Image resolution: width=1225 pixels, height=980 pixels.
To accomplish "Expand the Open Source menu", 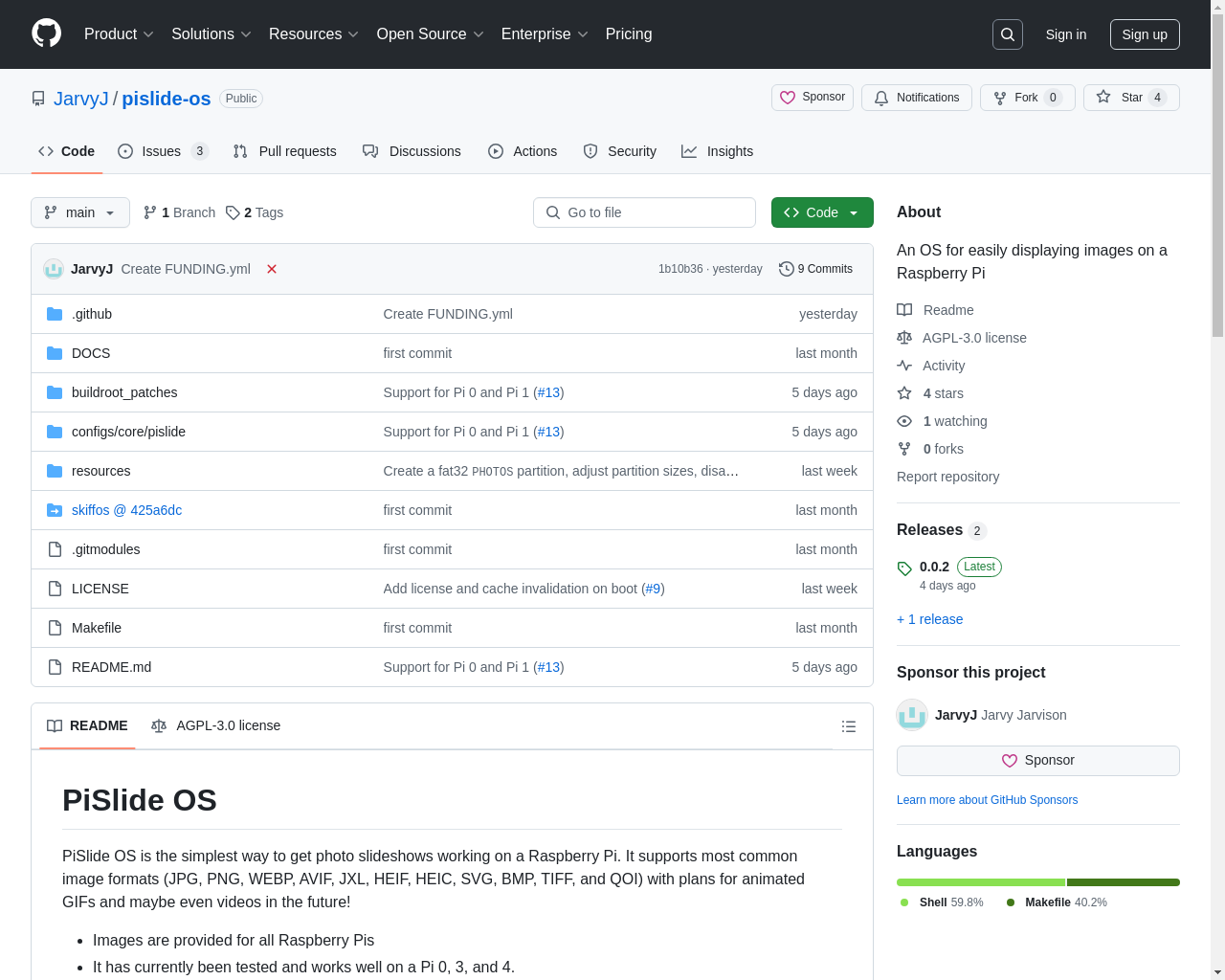I will coord(431,34).
